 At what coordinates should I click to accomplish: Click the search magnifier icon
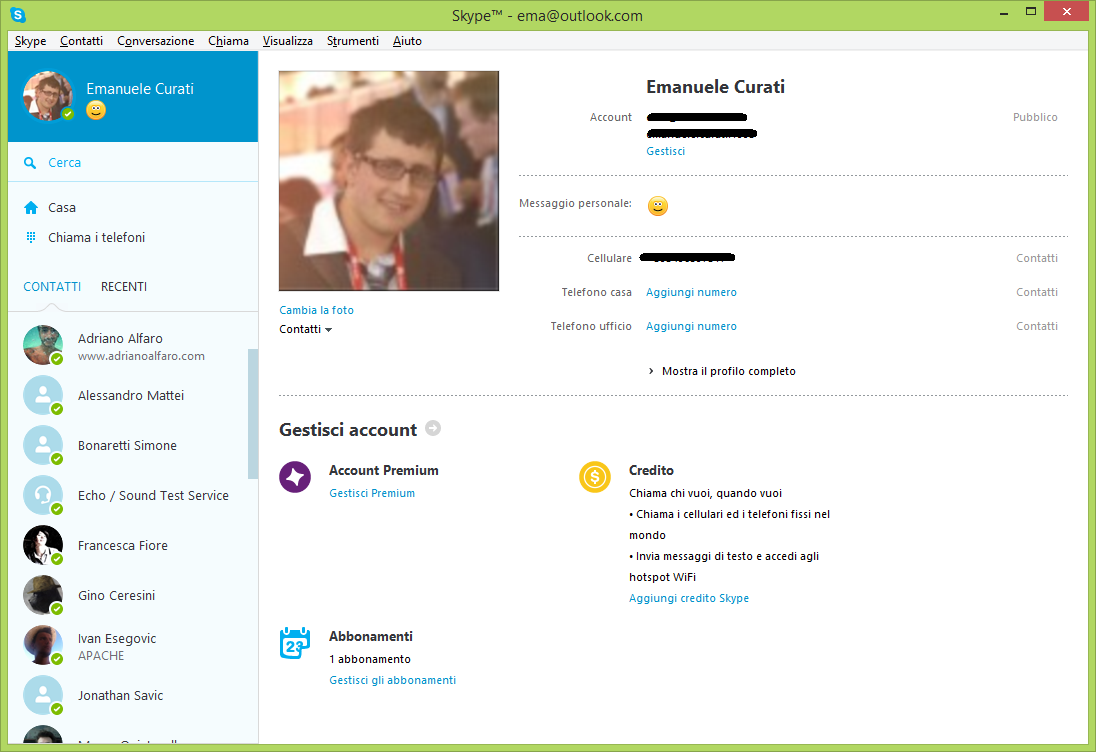point(30,163)
